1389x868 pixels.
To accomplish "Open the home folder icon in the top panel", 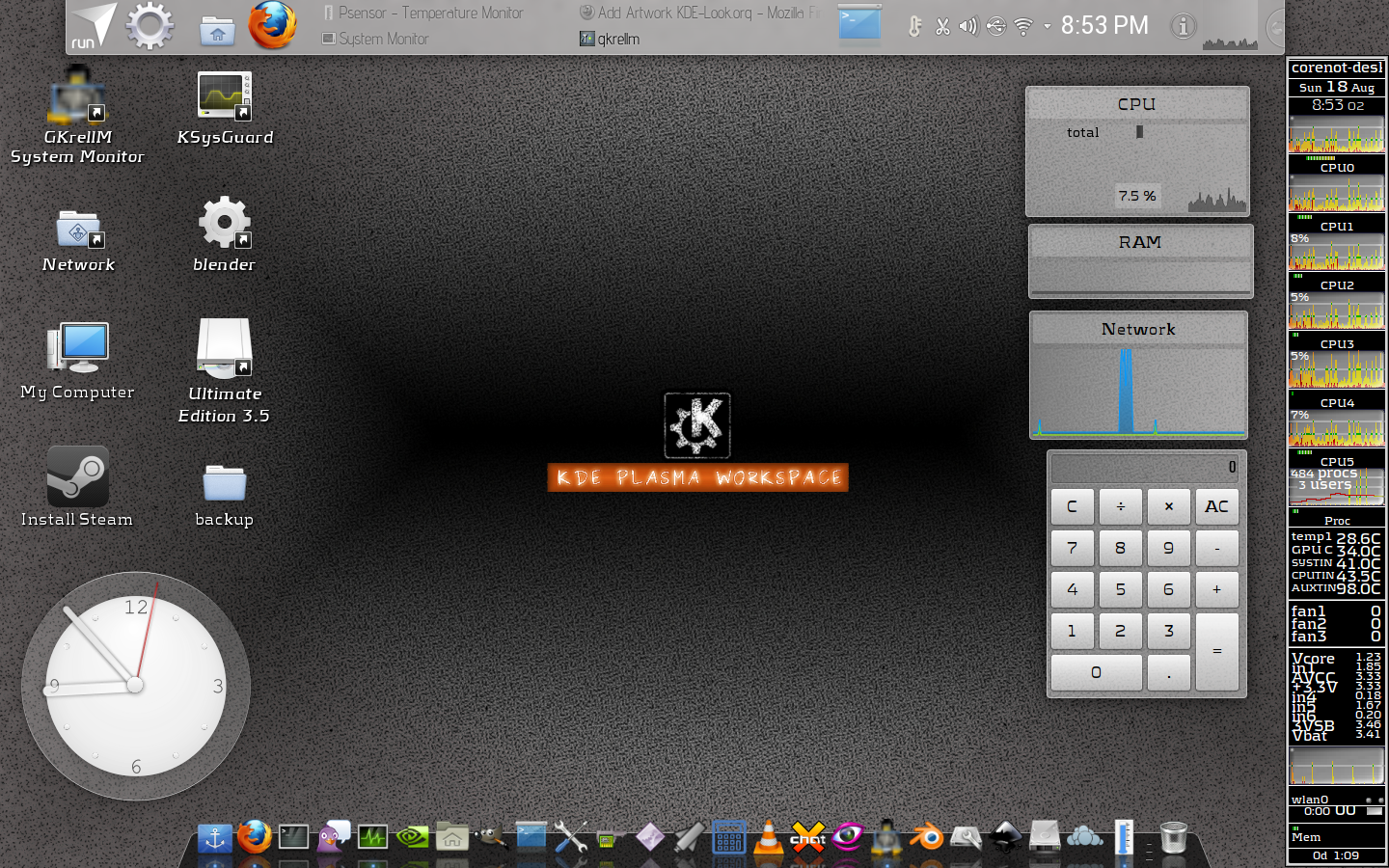I will (218, 31).
